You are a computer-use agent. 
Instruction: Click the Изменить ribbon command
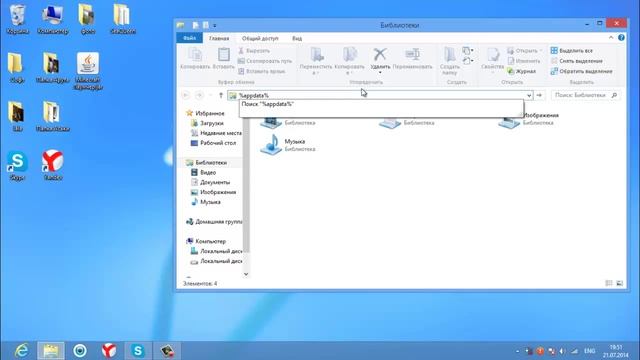click(524, 61)
